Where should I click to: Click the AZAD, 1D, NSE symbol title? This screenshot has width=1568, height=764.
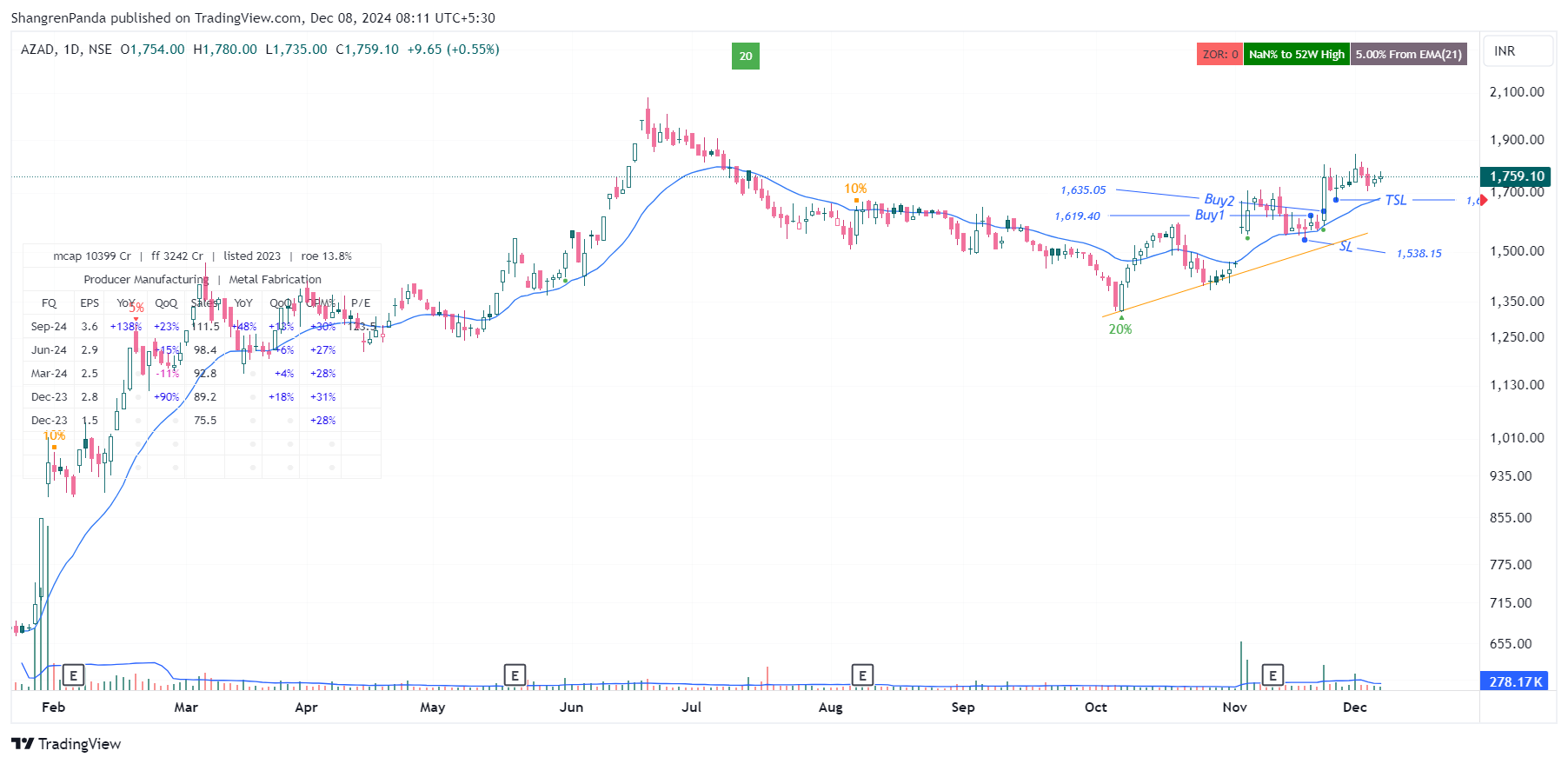pos(66,50)
